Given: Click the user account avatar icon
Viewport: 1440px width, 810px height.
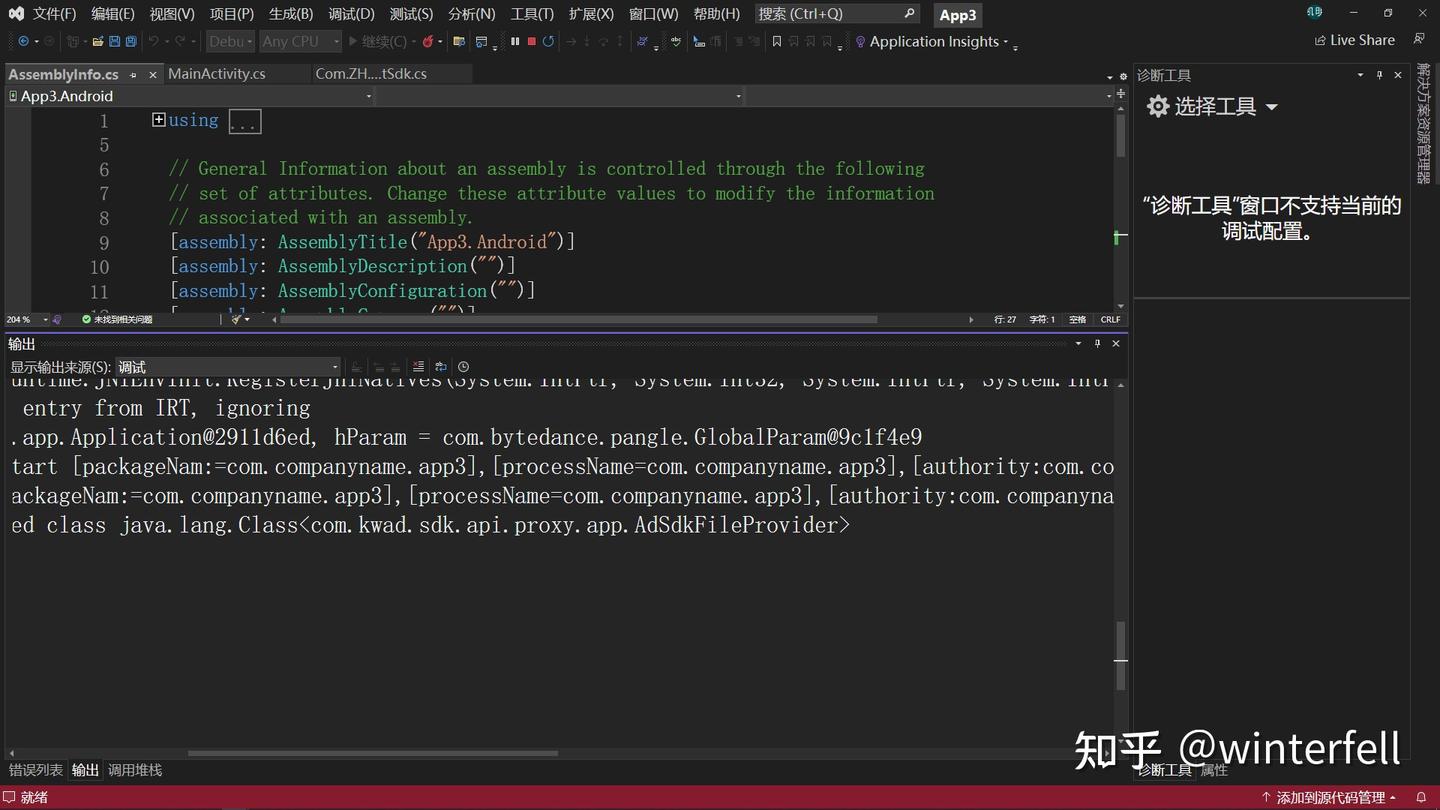Looking at the screenshot, I should coord(1314,12).
